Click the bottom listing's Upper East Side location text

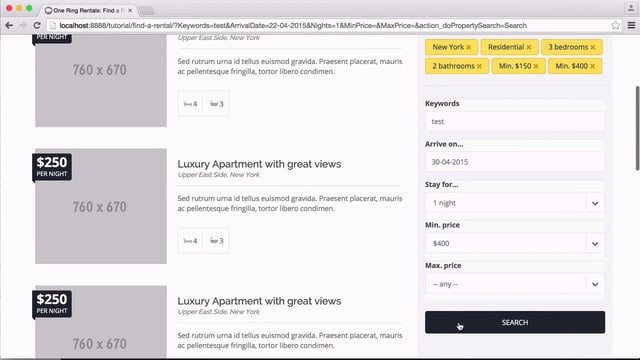(x=218, y=312)
